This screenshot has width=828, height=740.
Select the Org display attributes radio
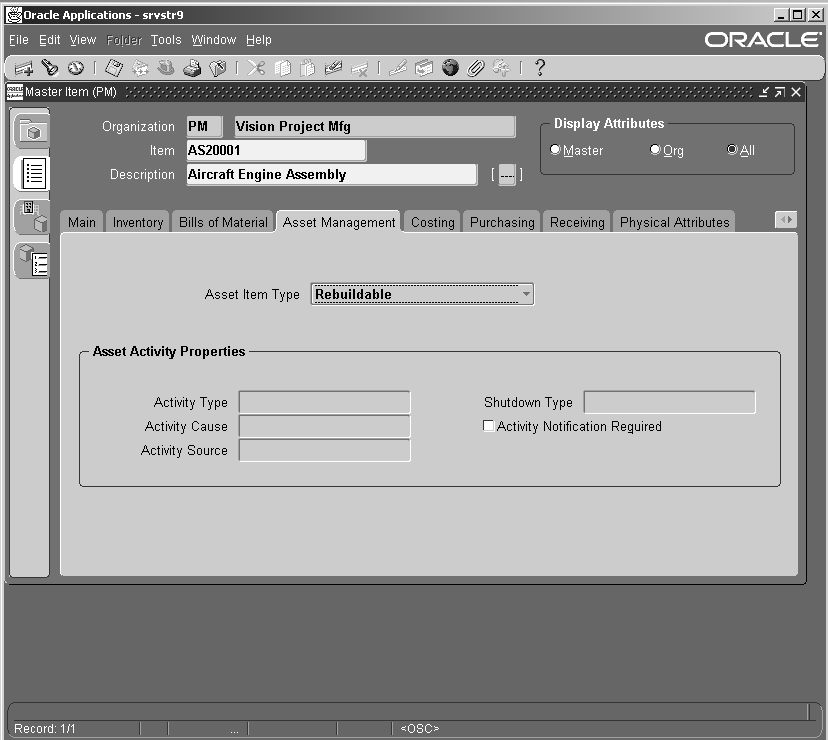click(x=655, y=149)
